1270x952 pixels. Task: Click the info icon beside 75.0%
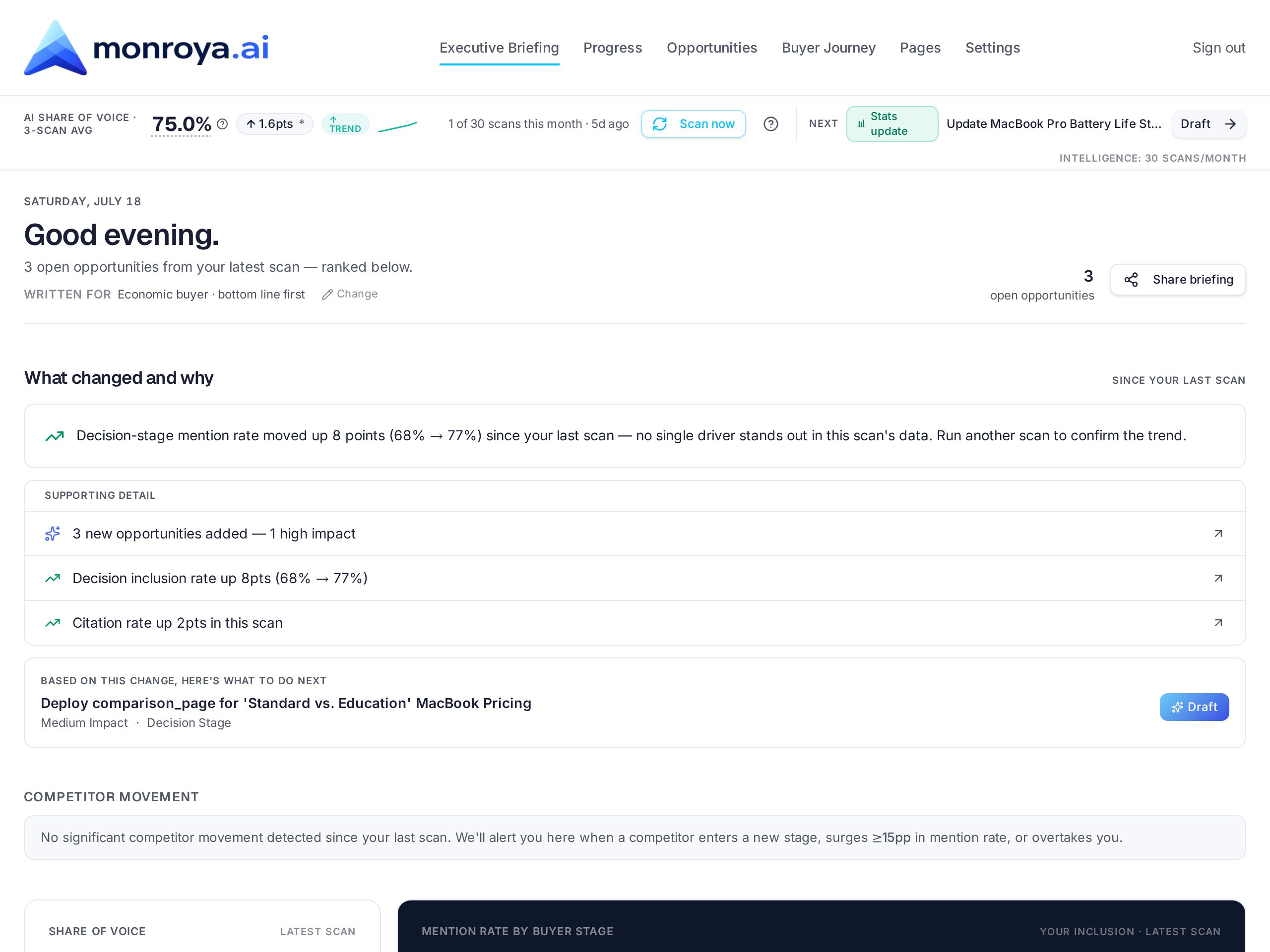pyautogui.click(x=223, y=124)
